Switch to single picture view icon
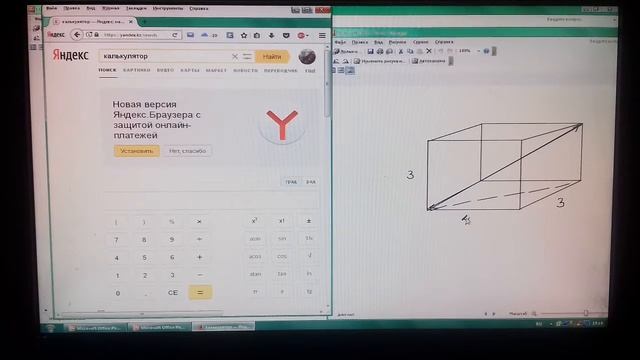Image resolution: width=640 pixels, height=360 pixels. (350, 70)
